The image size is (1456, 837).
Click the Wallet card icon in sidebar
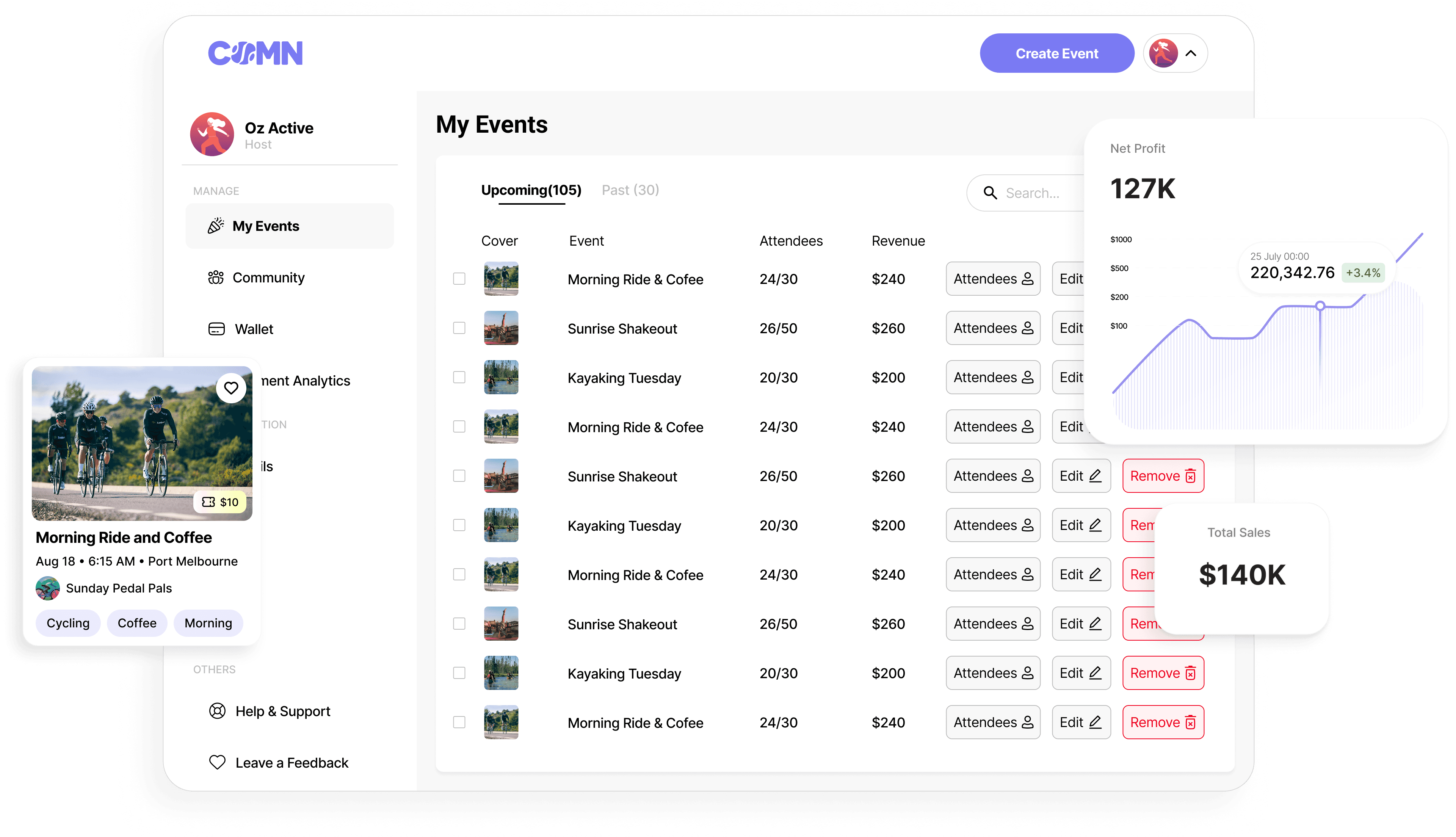coord(216,329)
